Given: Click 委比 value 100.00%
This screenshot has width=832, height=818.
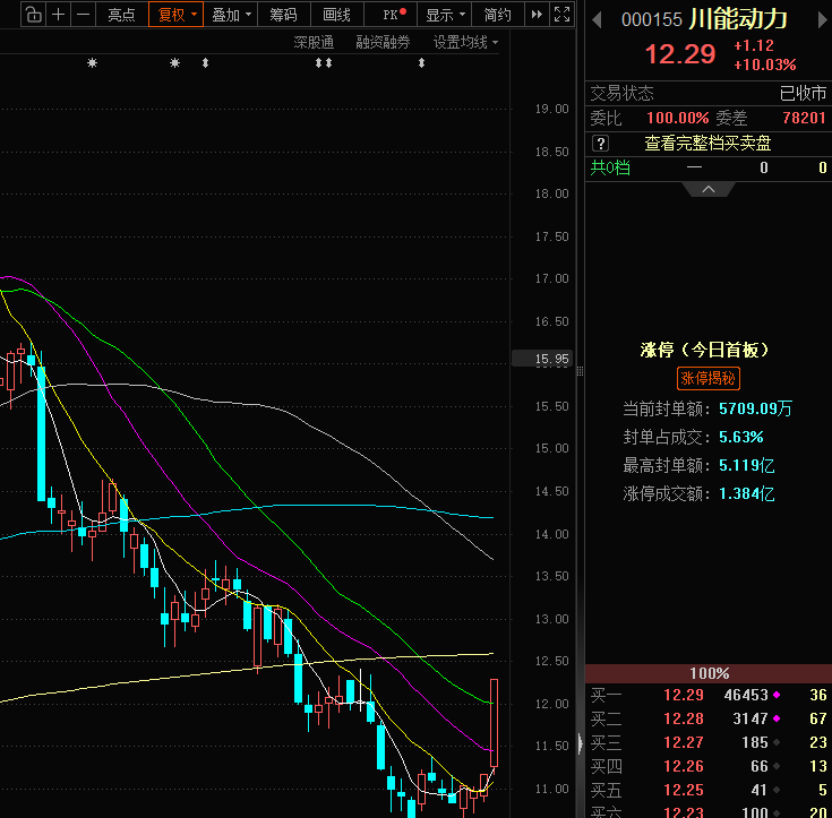Looking at the screenshot, I should click(x=678, y=118).
